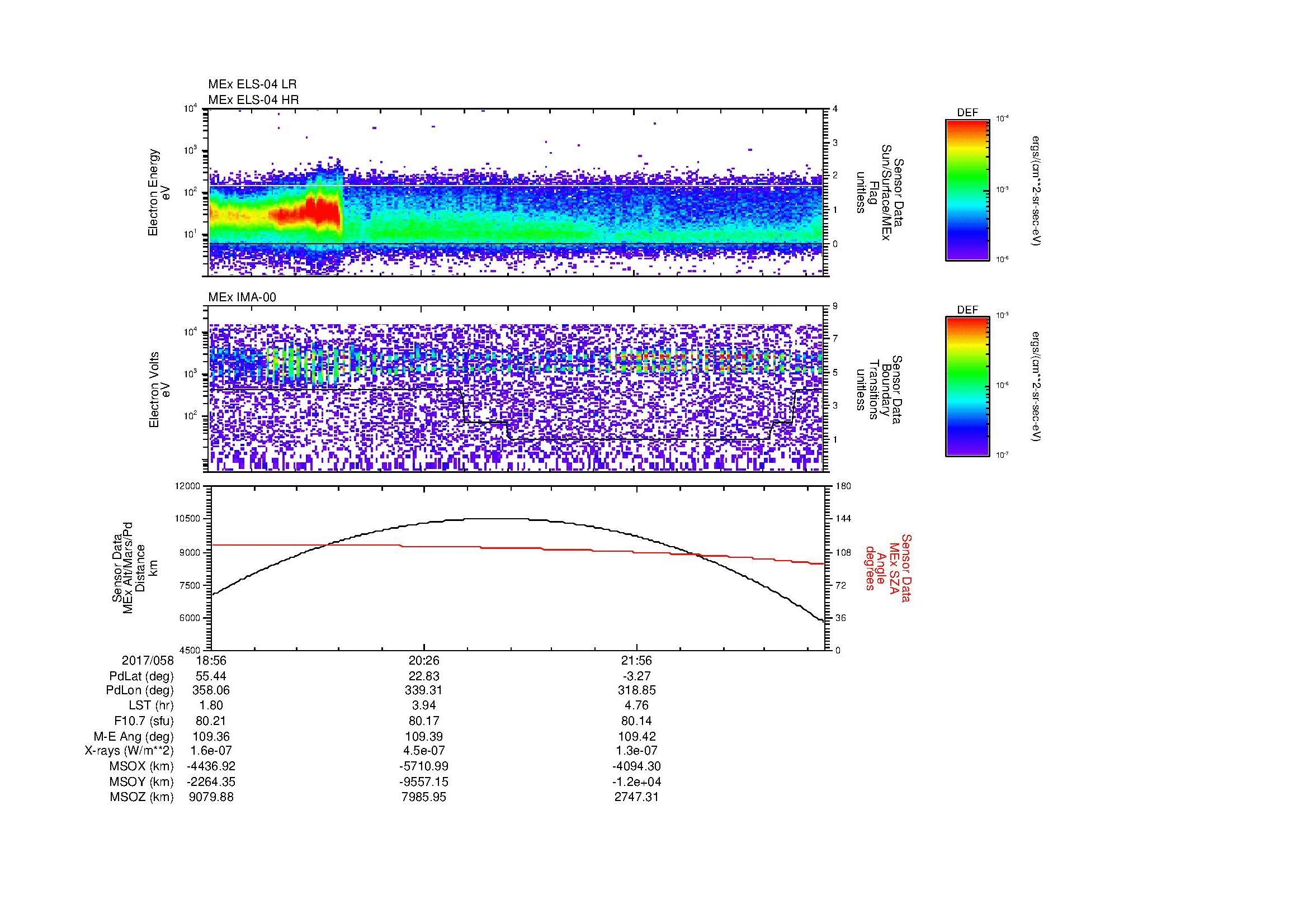The height and width of the screenshot is (924, 1308).
Task: Click the black altitude curve peak
Action: pos(495,519)
